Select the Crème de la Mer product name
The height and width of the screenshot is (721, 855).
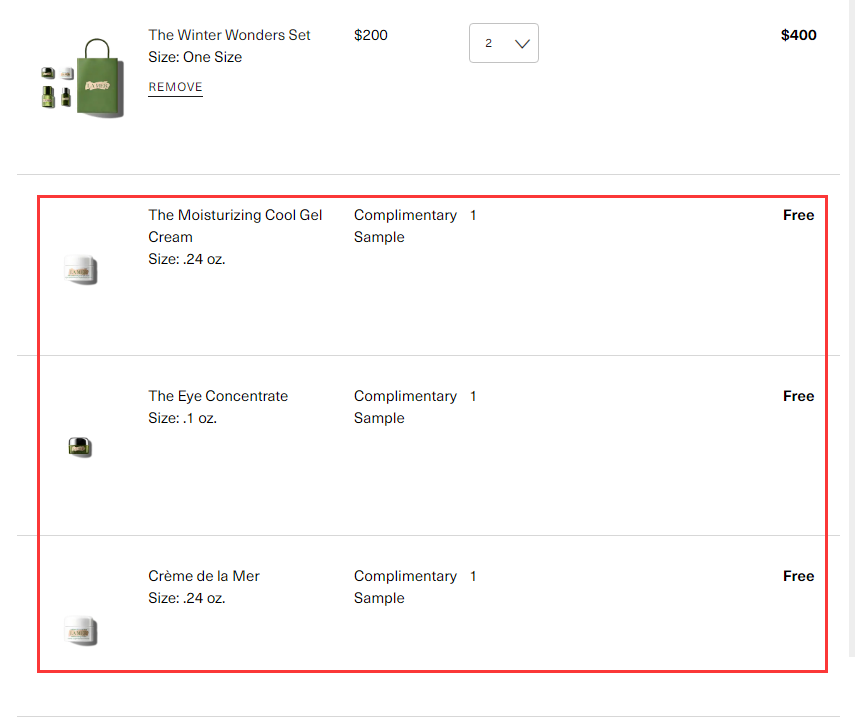point(204,576)
